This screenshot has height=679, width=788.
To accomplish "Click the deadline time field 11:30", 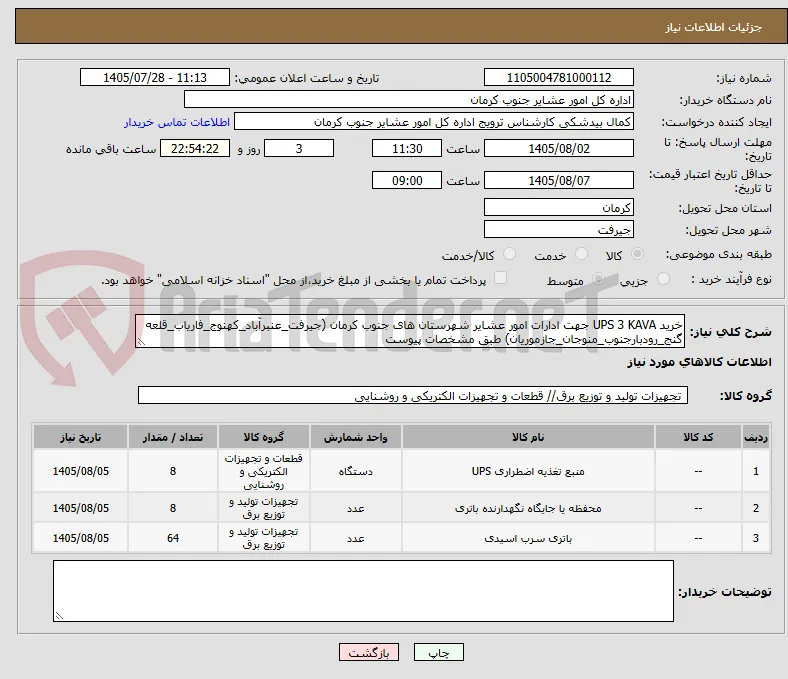I will tap(407, 148).
